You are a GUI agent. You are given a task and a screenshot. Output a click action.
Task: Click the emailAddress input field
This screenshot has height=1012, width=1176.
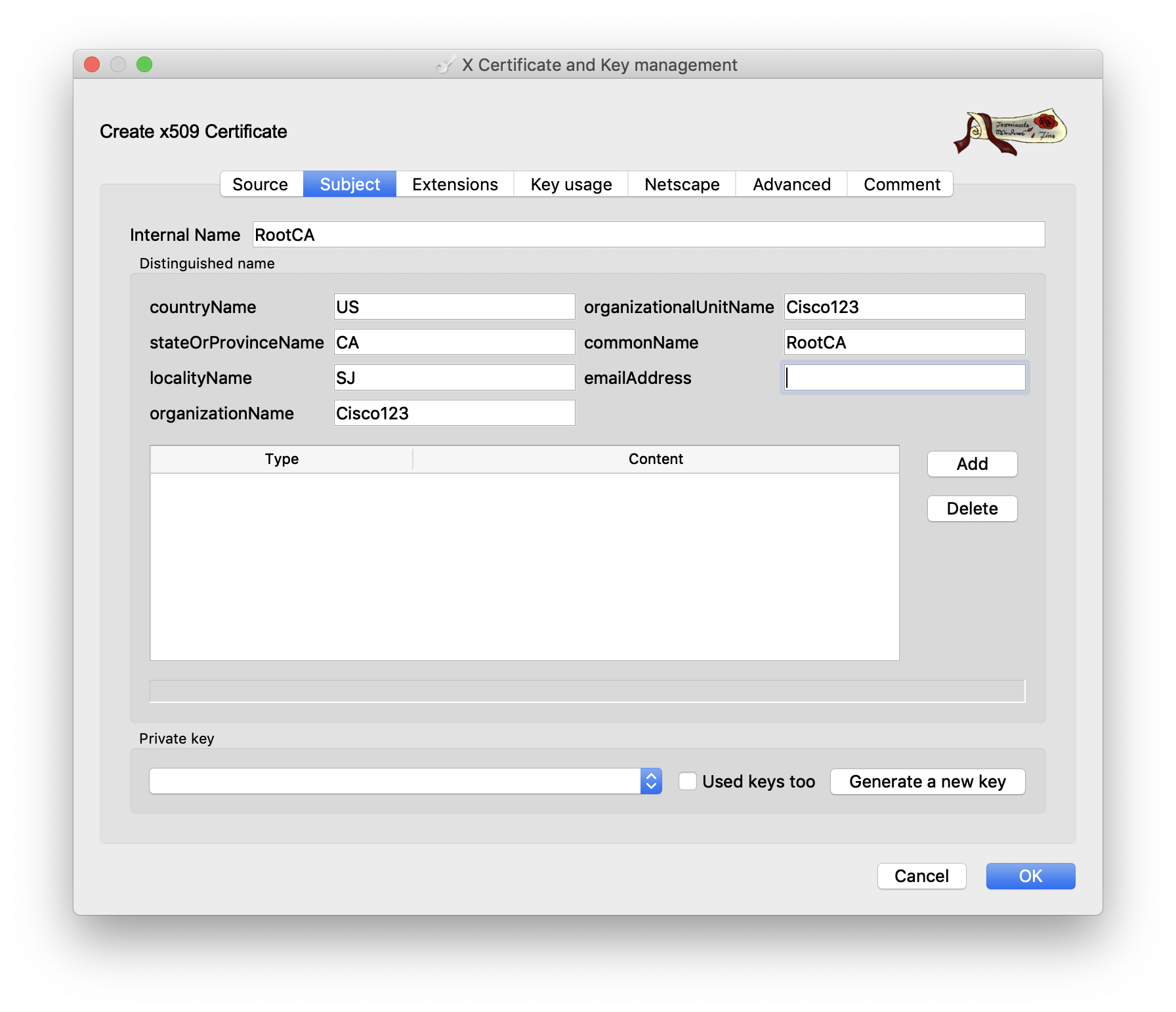904,377
